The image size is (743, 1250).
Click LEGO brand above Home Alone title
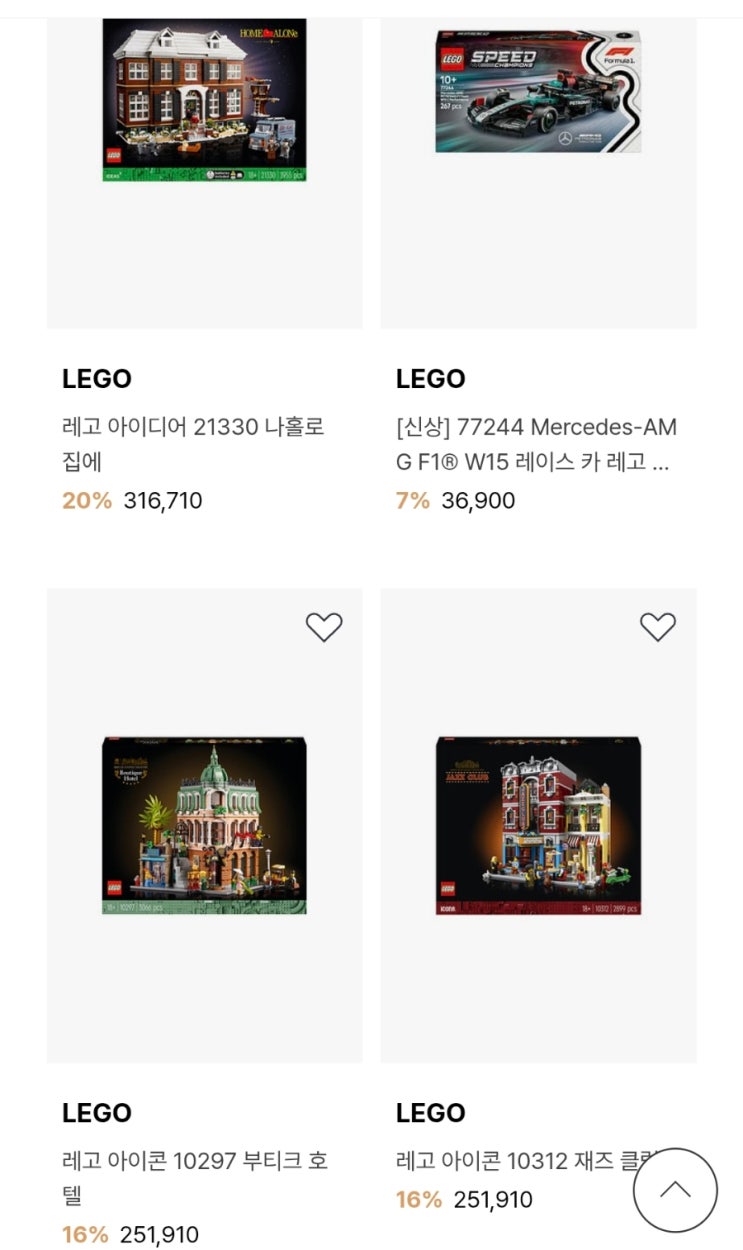pos(97,379)
